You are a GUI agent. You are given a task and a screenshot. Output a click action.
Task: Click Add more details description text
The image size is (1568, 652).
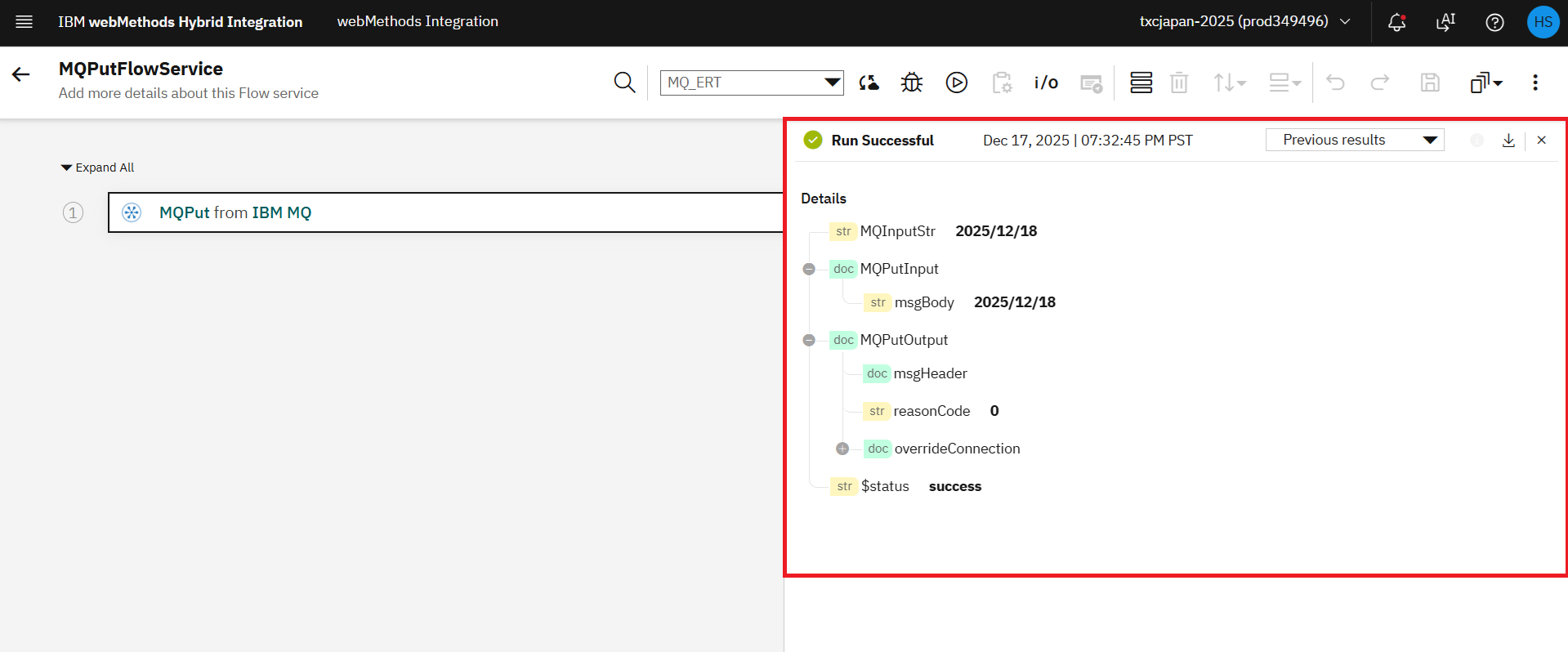[x=189, y=93]
